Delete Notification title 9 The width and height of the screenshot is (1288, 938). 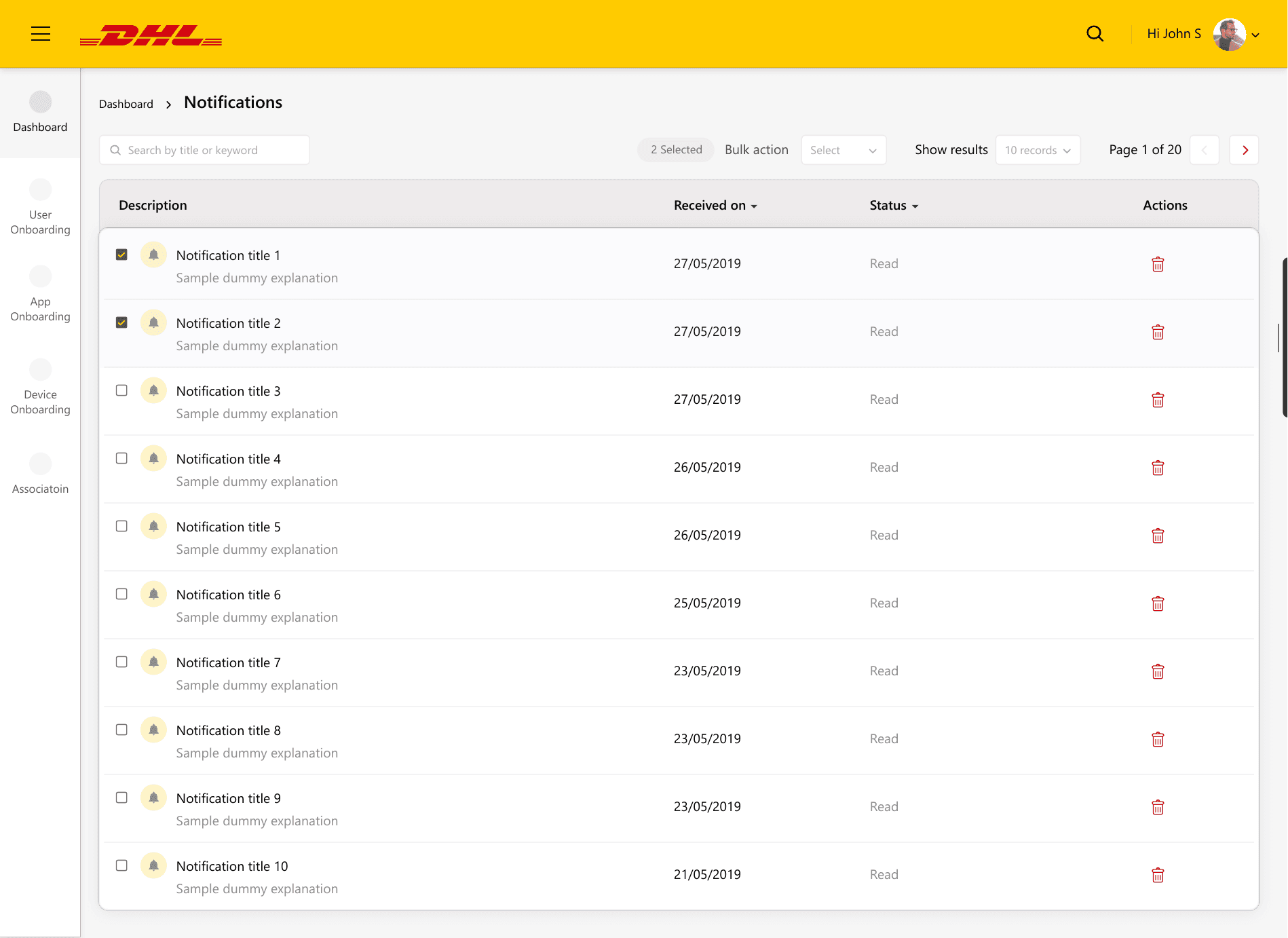tap(1158, 807)
